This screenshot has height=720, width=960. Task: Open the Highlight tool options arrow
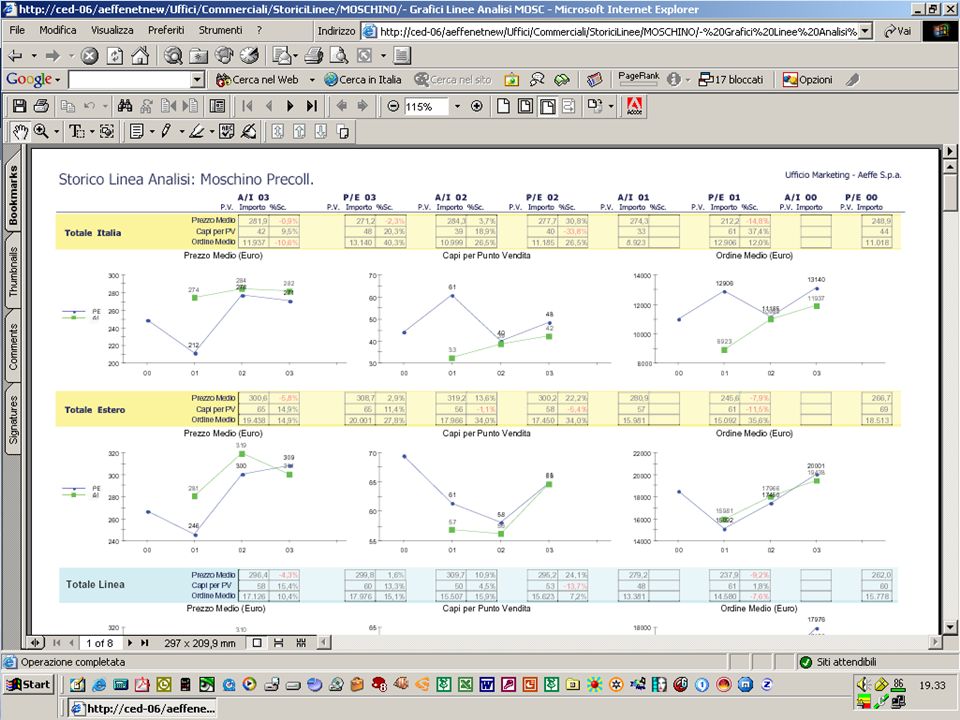point(212,132)
